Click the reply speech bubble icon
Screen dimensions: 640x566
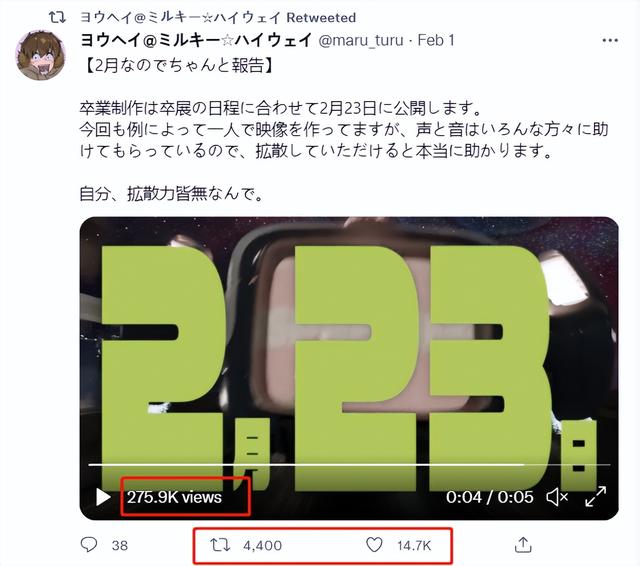89,545
